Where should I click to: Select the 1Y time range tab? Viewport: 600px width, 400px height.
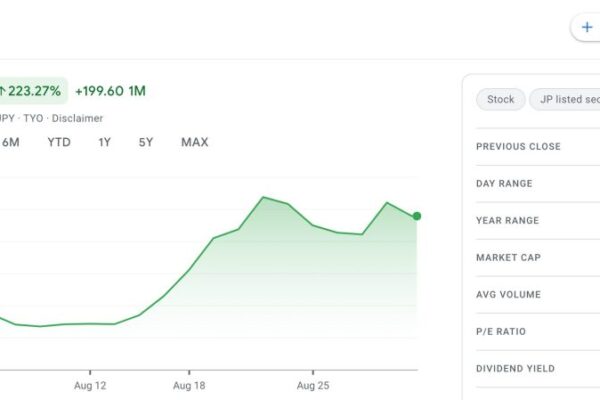(105, 142)
